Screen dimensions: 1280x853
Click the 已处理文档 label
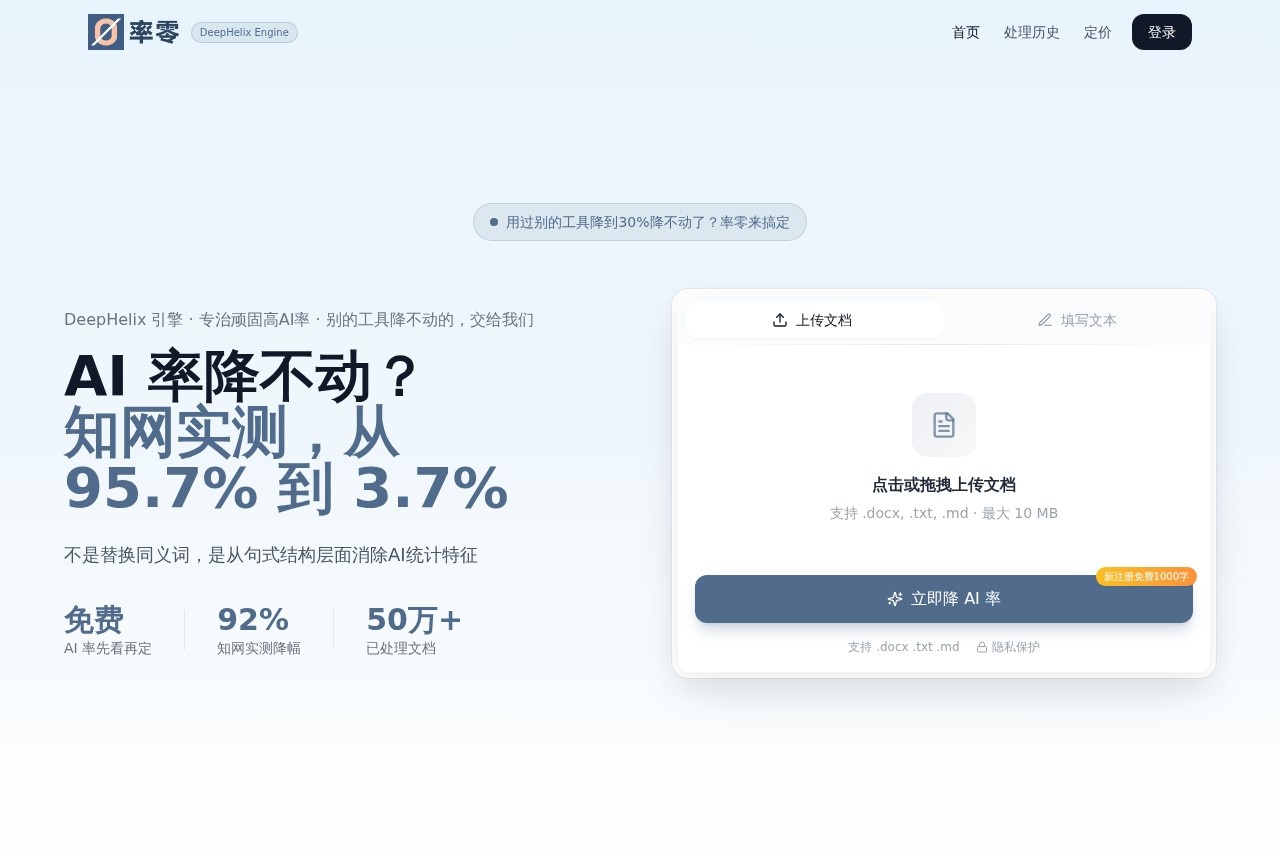(401, 648)
